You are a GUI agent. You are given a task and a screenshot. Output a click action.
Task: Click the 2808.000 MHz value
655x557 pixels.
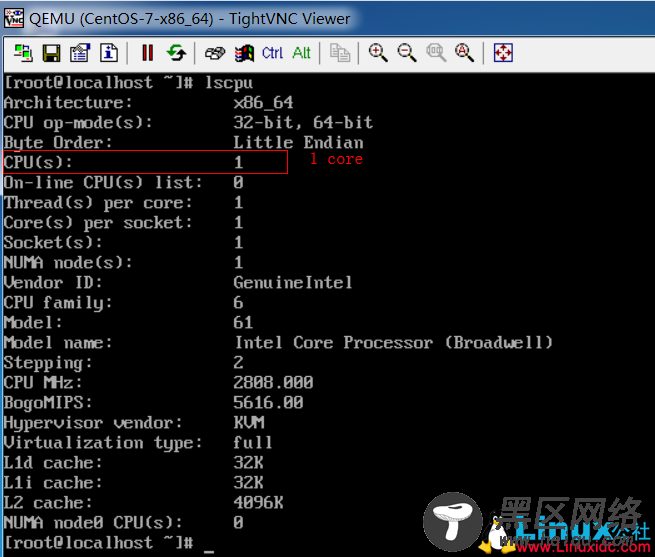273,382
